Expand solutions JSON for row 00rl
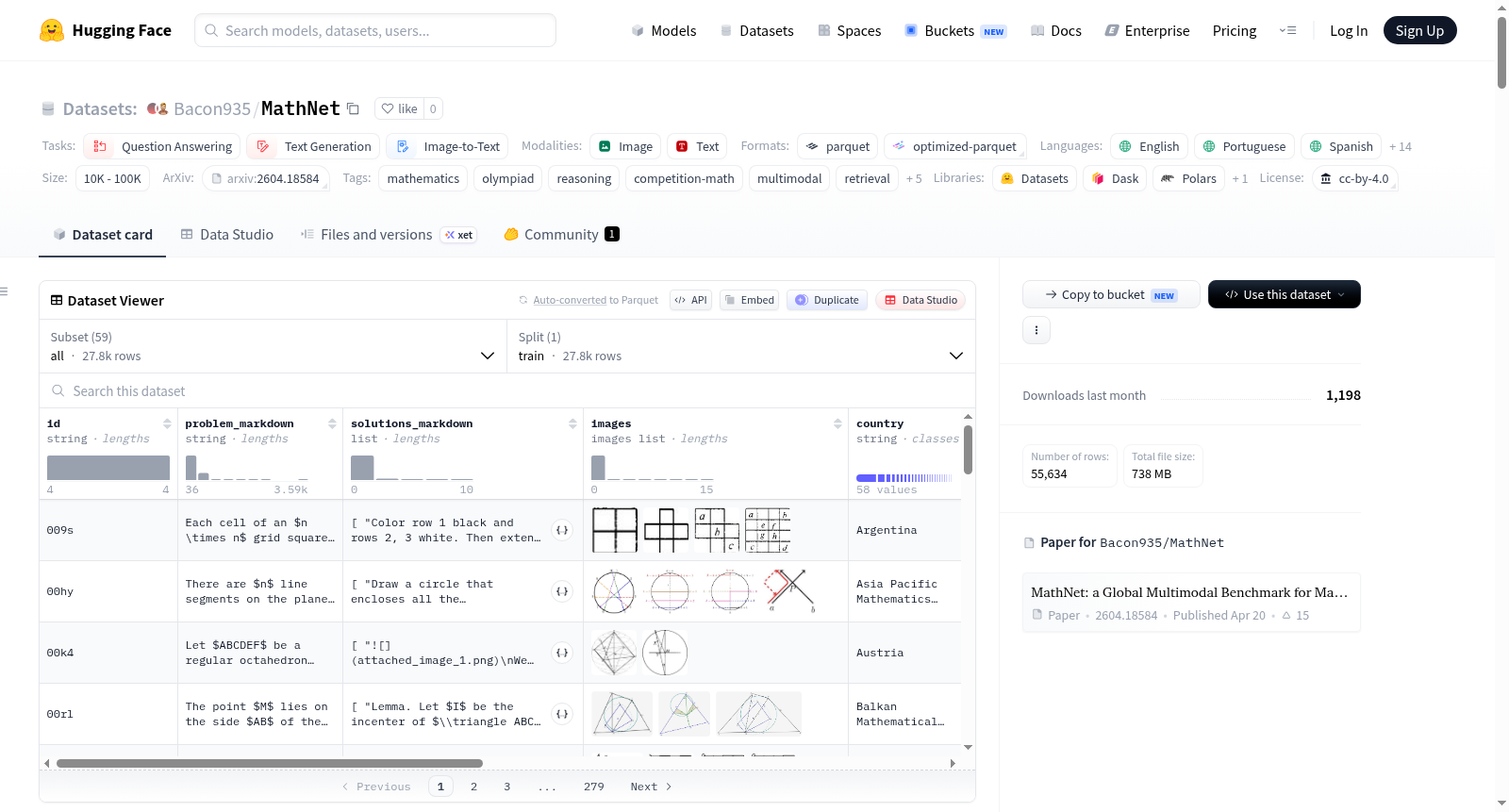1509x812 pixels. (562, 714)
